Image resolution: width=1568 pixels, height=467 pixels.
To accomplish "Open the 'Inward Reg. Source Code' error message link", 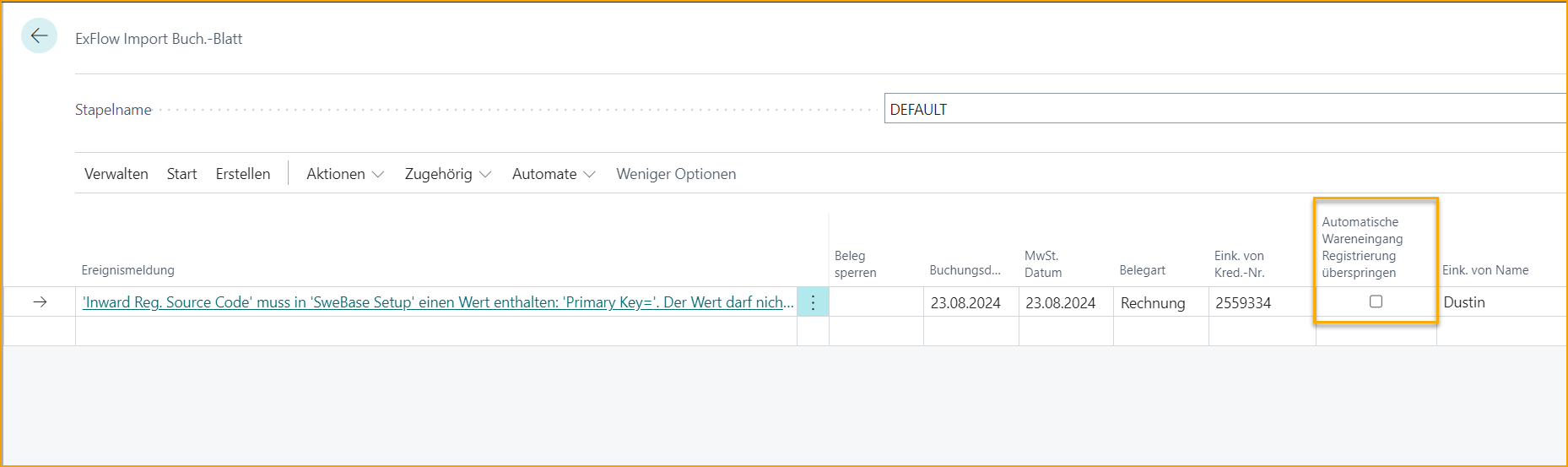I will pos(438,302).
